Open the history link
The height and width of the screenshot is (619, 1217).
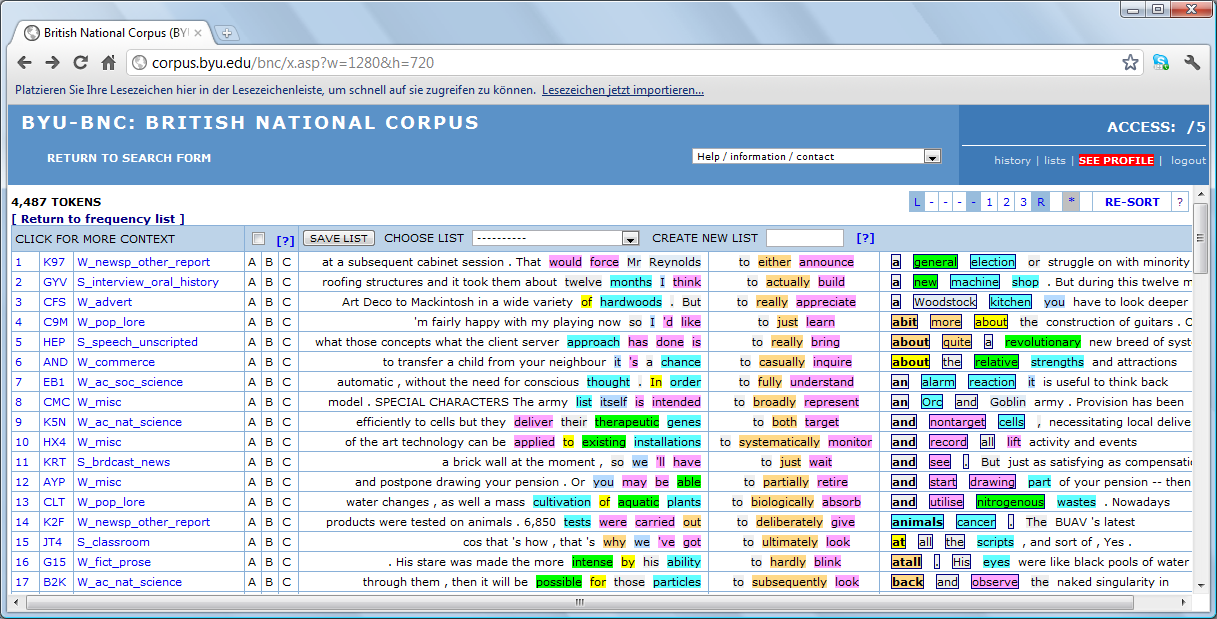(x=1012, y=160)
